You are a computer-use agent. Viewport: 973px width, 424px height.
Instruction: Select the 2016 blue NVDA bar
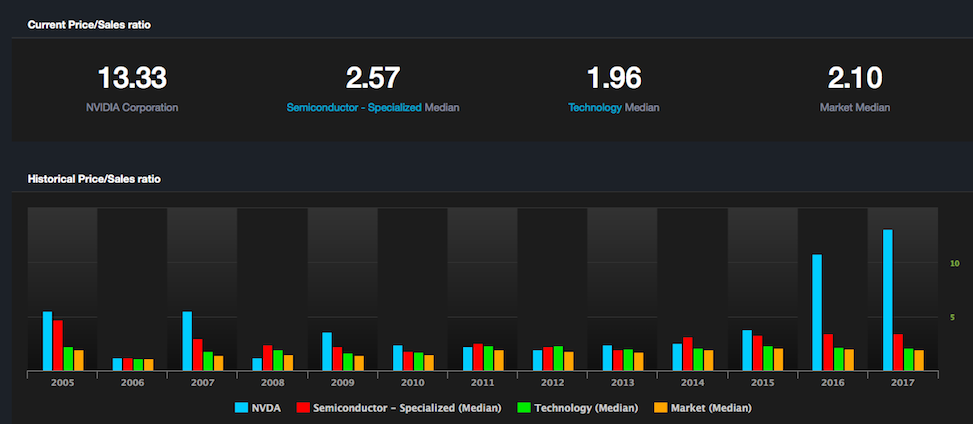click(x=817, y=312)
